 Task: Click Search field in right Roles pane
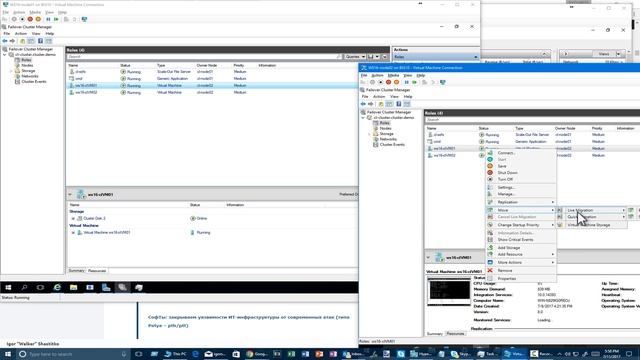click(x=532, y=120)
